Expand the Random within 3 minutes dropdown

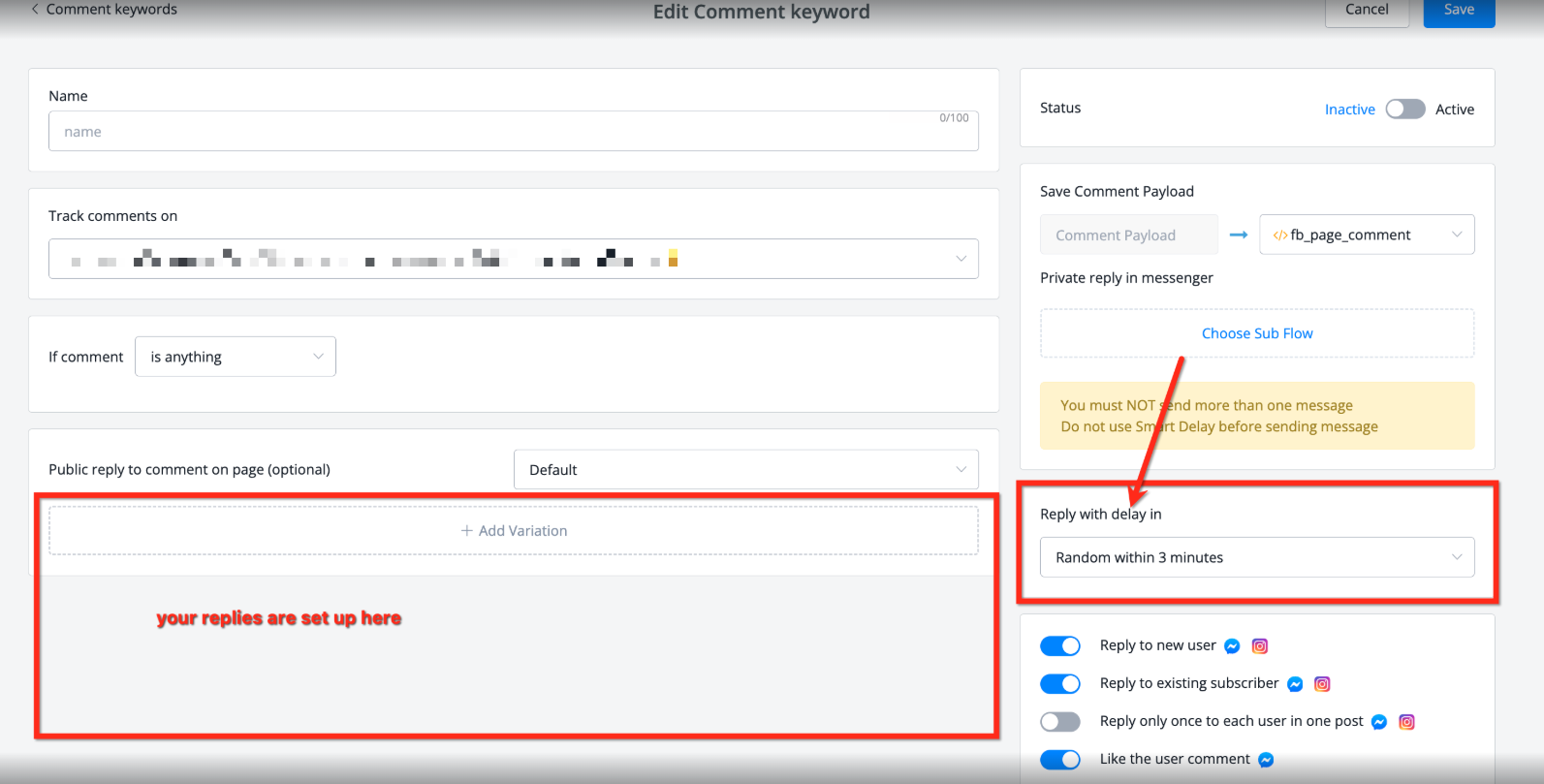pyautogui.click(x=1256, y=557)
